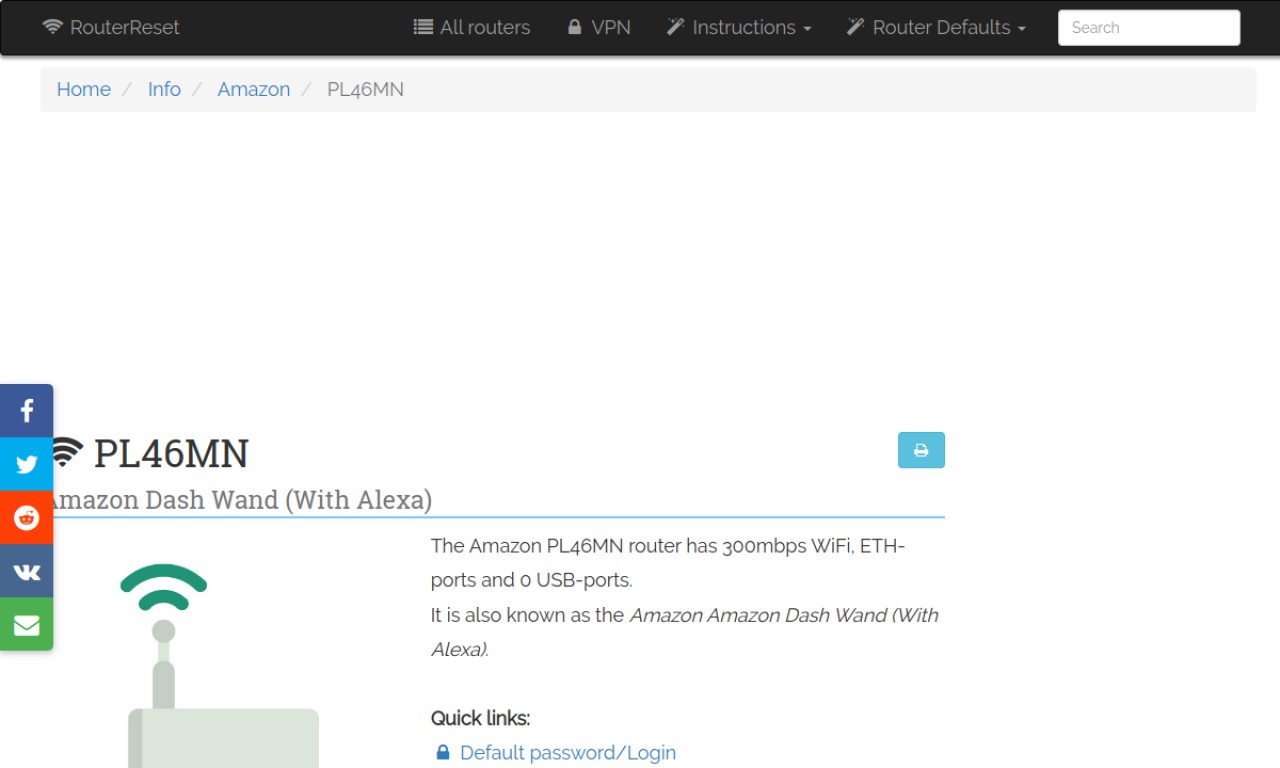Click the Search input field

point(1149,28)
